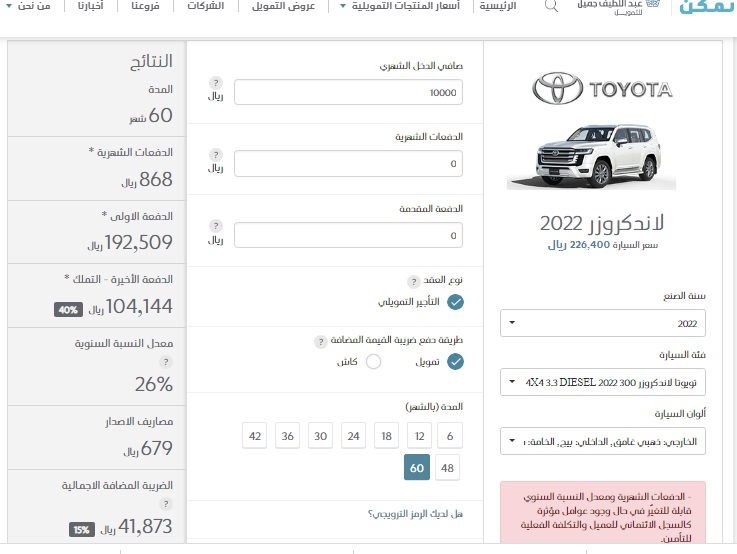737x554 pixels.
Task: Open the فئة السيارة car category dropdown
Action: (603, 382)
